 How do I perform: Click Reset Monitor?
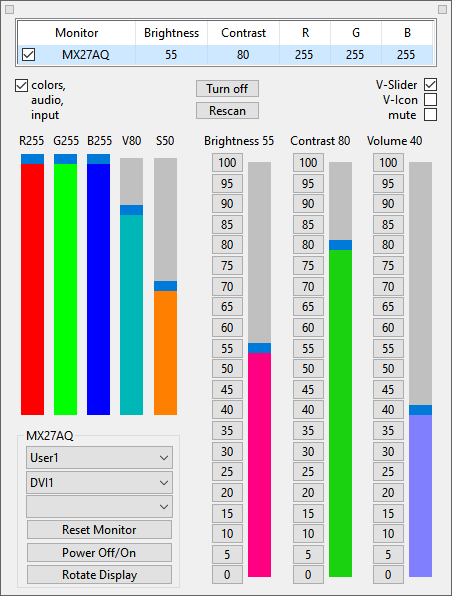[99, 530]
